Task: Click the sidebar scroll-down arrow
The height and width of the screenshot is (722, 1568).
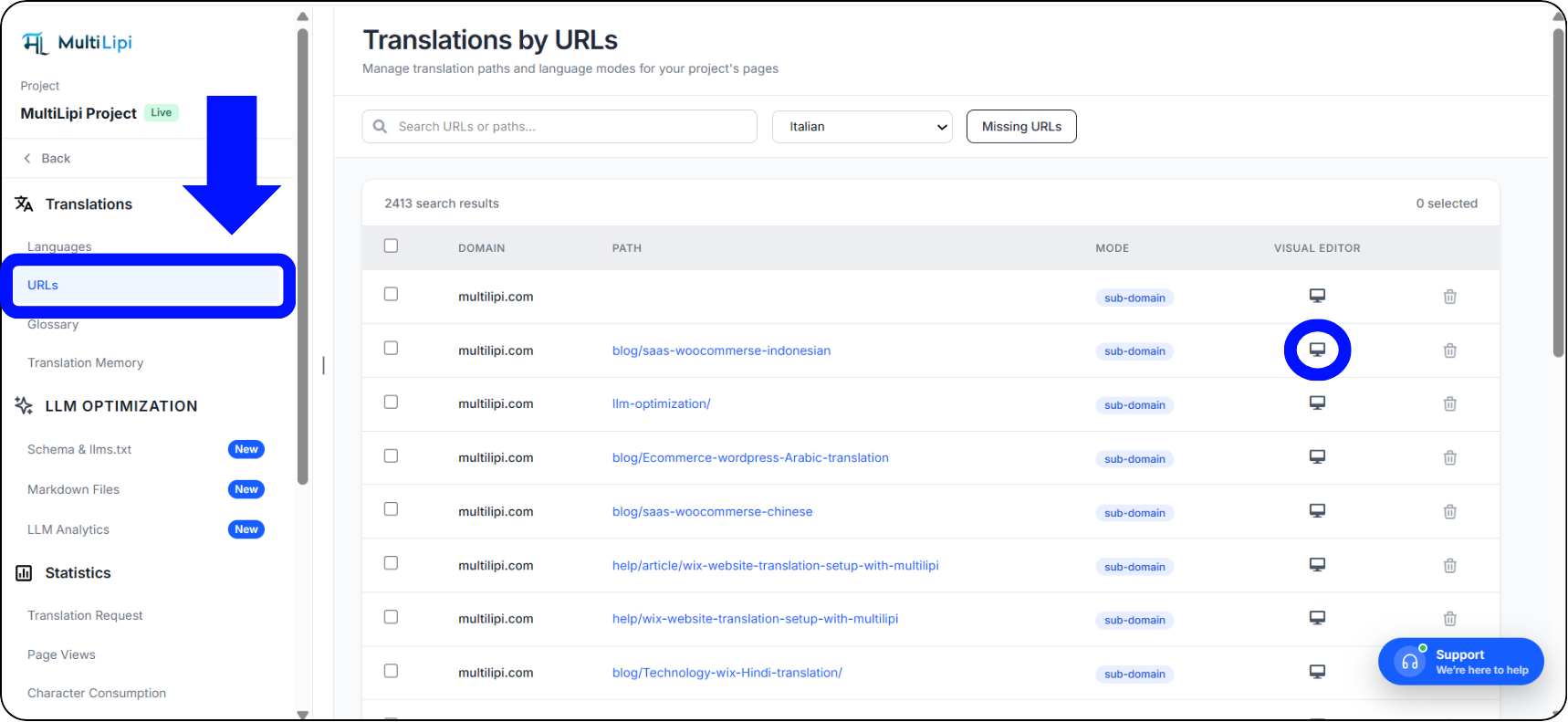Action: 303,715
